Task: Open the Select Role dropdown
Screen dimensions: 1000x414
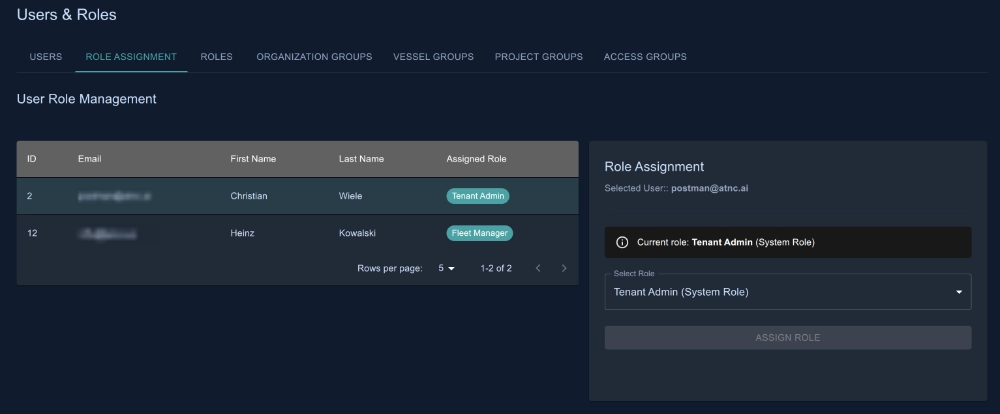Action: [780, 292]
